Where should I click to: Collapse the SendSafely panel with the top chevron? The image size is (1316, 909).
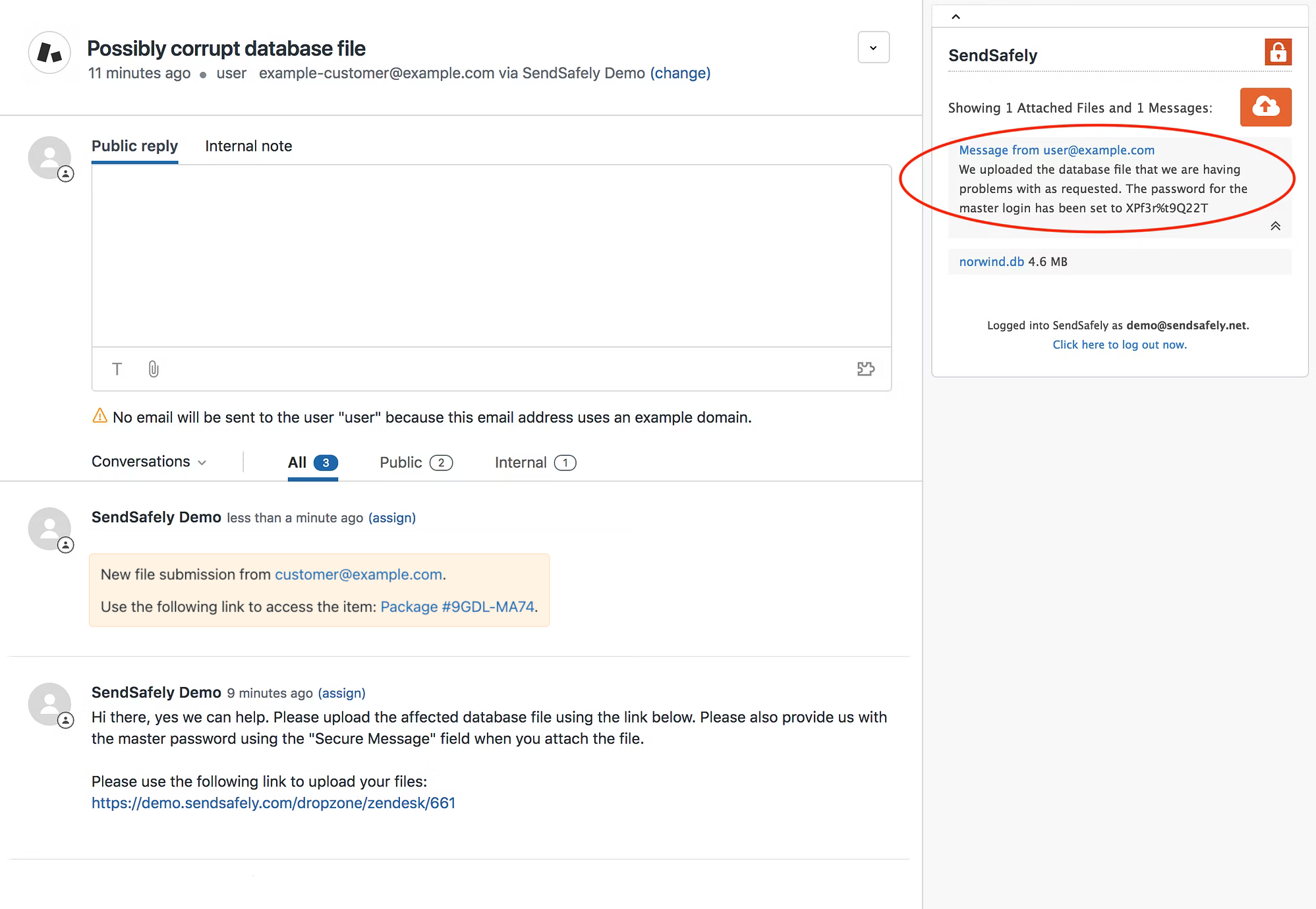coord(955,15)
